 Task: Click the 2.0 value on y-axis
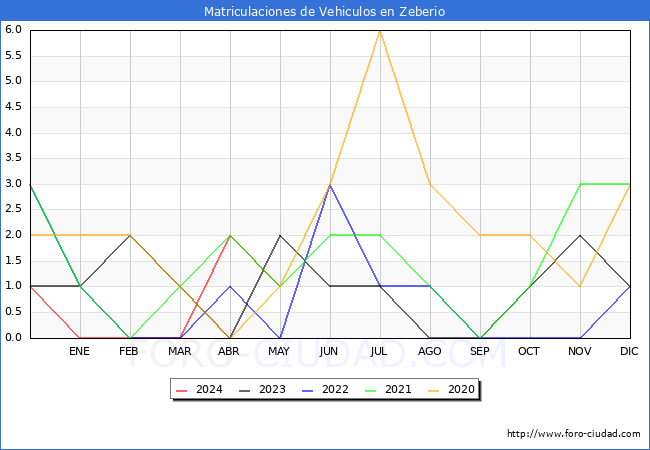[x=13, y=235]
